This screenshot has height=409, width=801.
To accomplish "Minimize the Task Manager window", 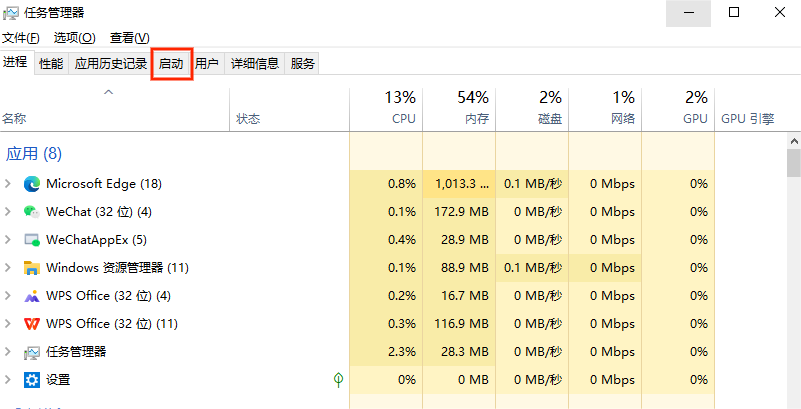I will coord(688,13).
